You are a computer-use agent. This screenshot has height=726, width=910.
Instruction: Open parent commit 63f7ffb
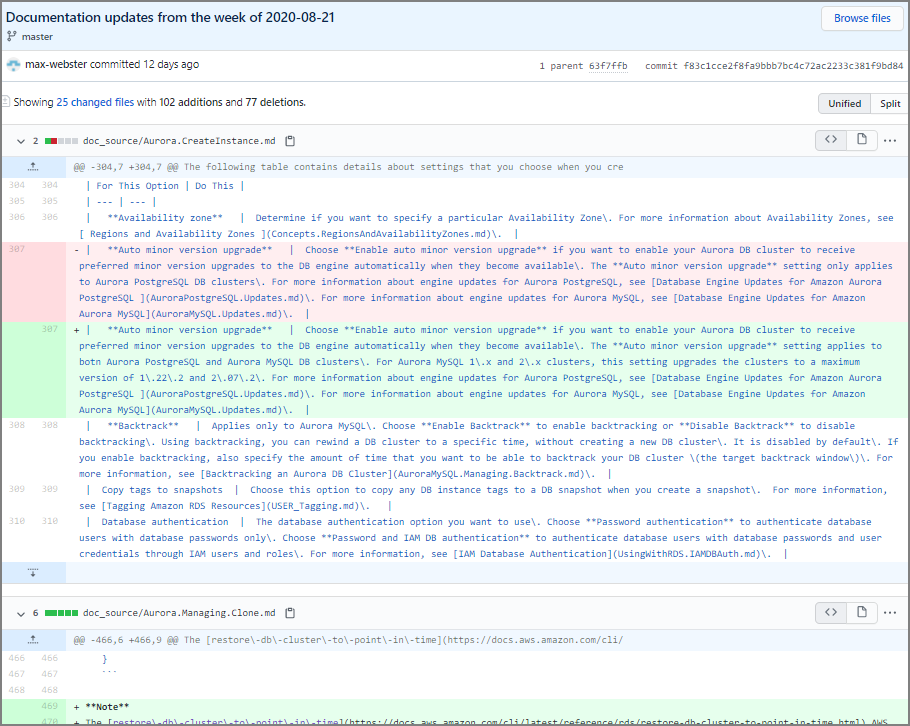[609, 66]
